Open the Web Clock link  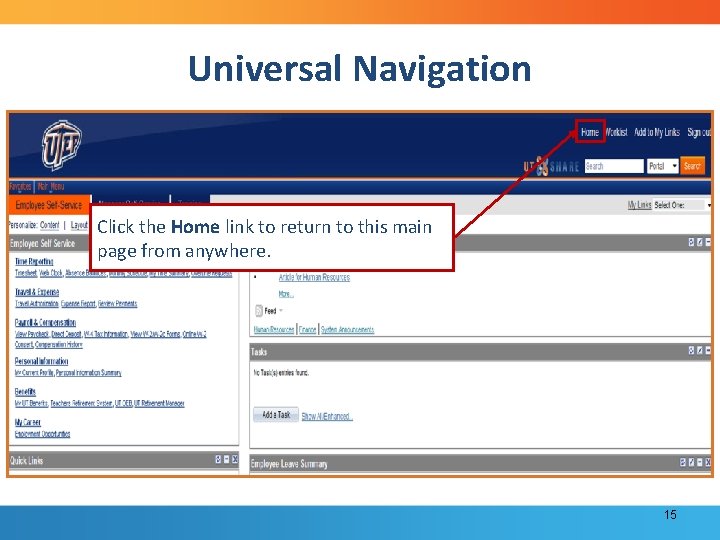[51, 273]
